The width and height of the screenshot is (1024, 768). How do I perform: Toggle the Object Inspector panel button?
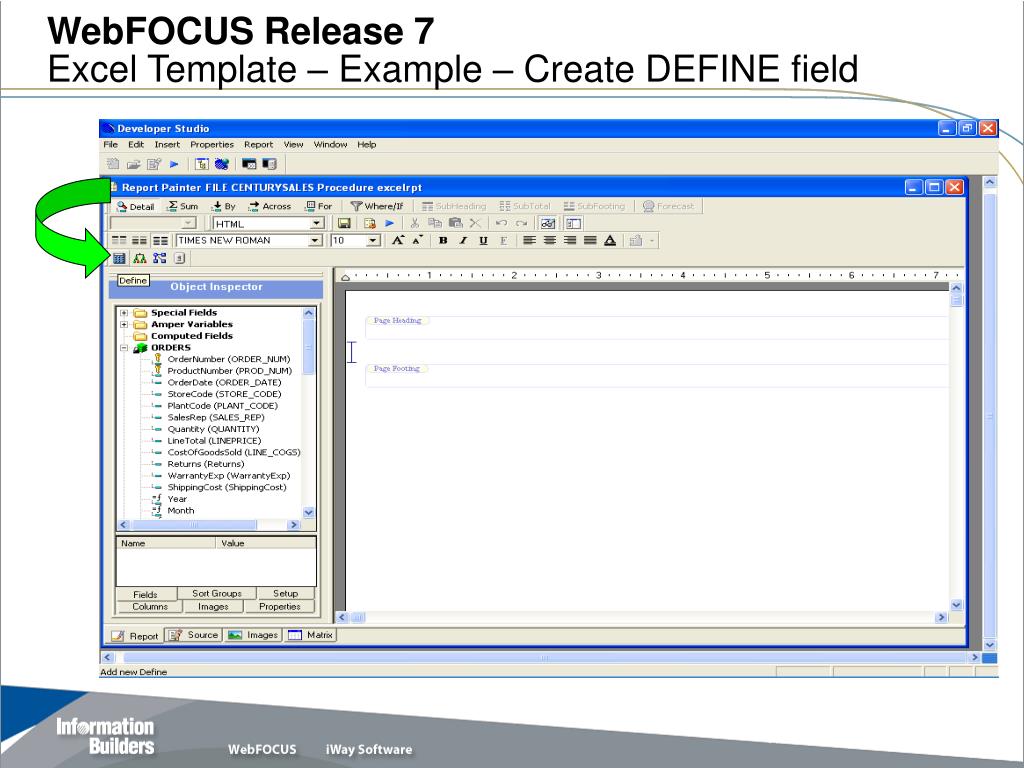click(x=573, y=223)
